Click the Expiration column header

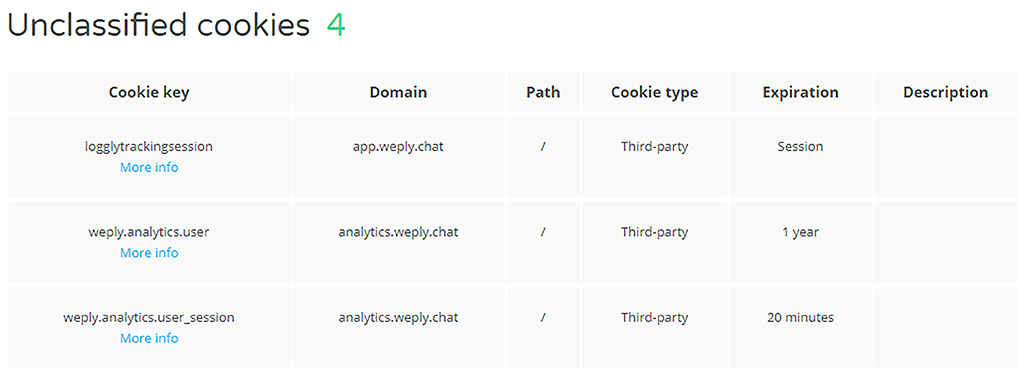coord(801,92)
